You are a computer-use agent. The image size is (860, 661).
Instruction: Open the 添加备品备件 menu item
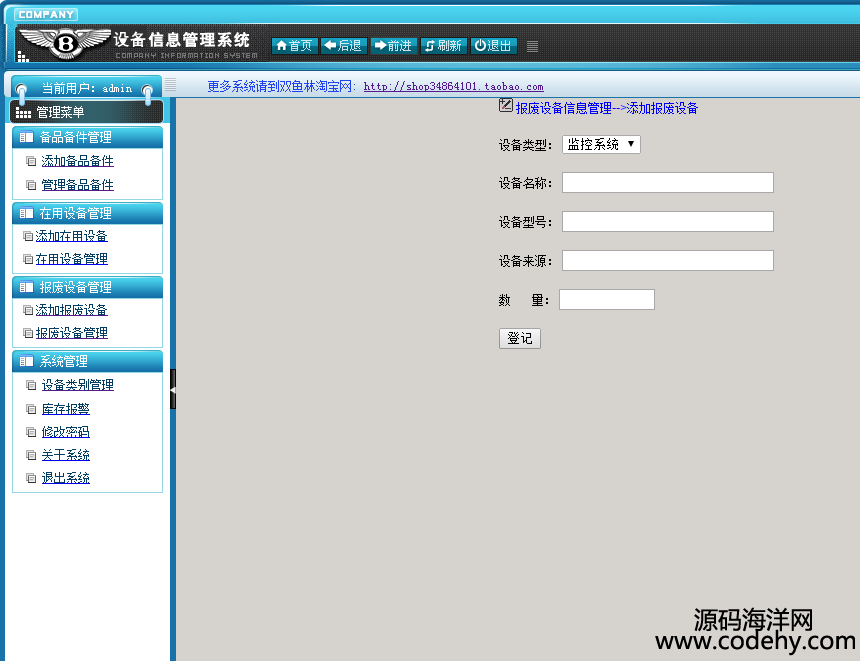(77, 161)
